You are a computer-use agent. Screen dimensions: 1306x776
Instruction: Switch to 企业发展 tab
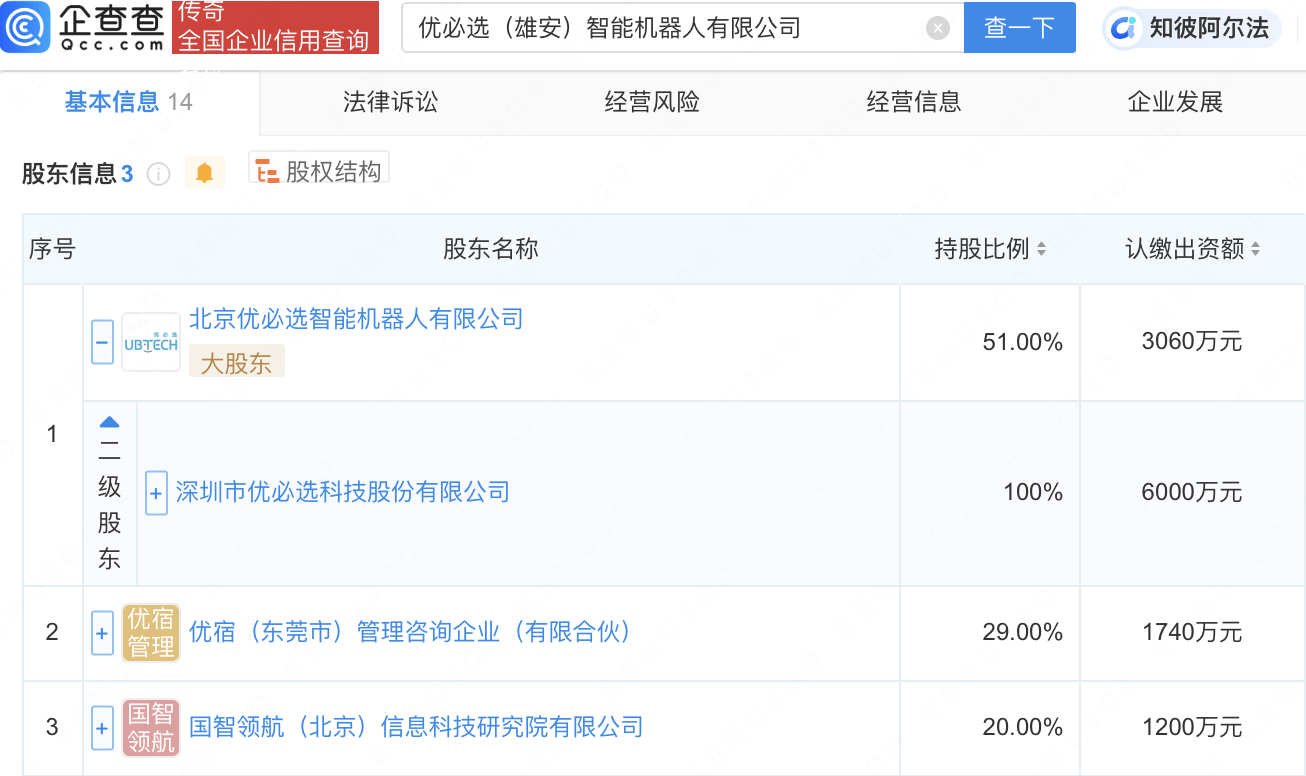1176,102
